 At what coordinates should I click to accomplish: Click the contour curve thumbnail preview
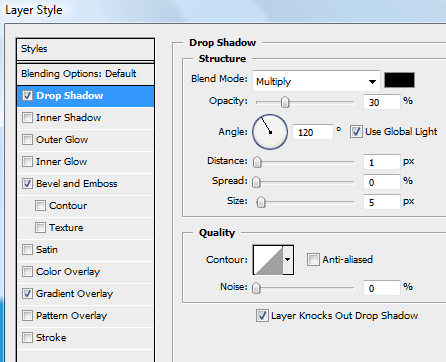(x=268, y=260)
